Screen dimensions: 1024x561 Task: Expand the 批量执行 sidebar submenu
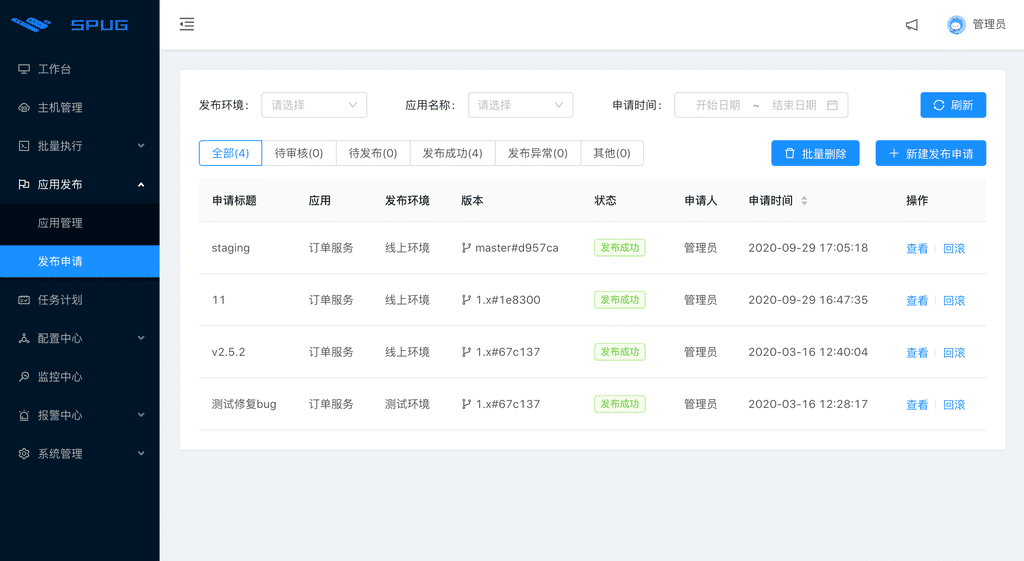tap(80, 146)
